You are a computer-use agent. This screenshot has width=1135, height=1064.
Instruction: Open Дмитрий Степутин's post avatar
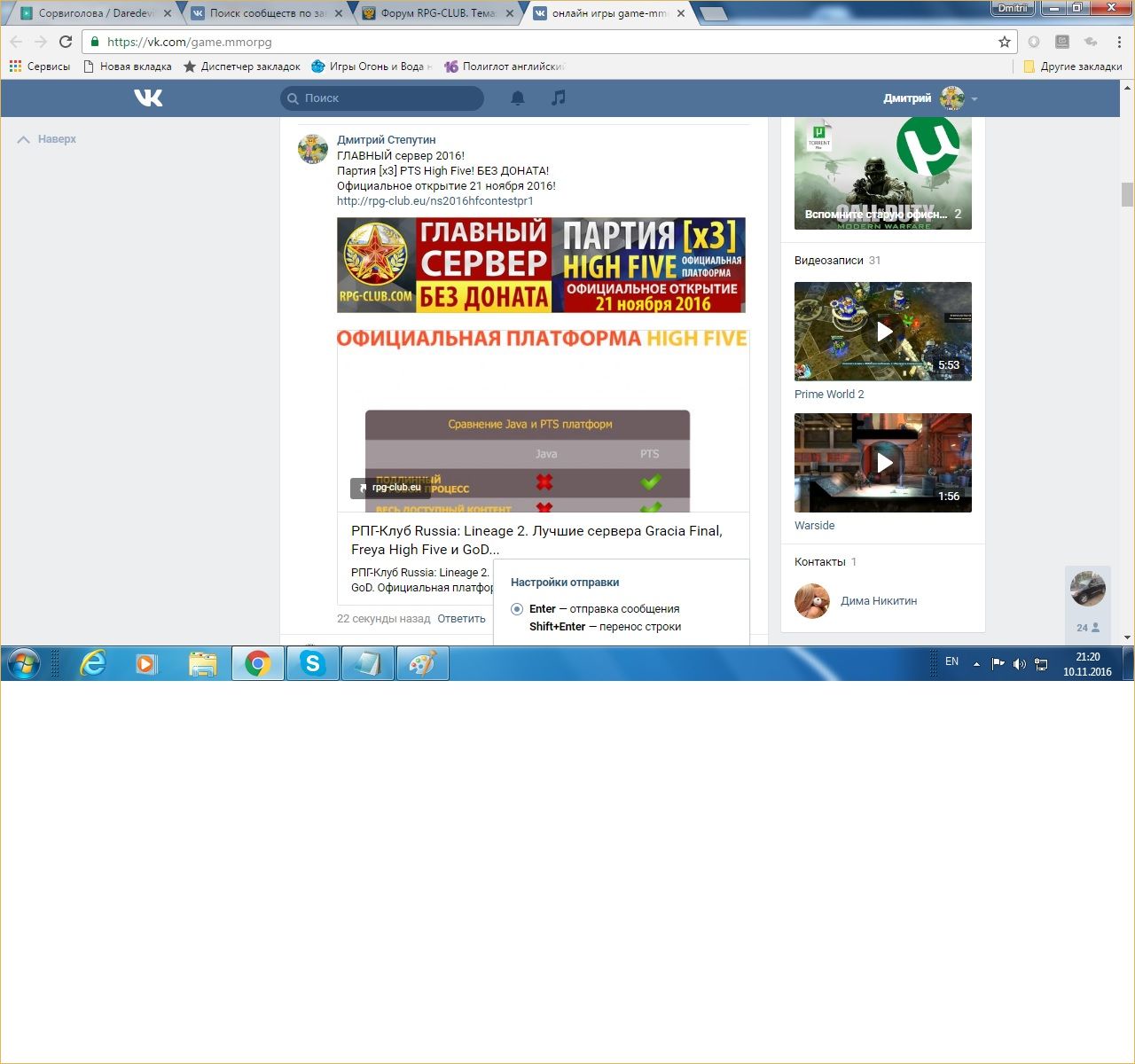pos(312,149)
